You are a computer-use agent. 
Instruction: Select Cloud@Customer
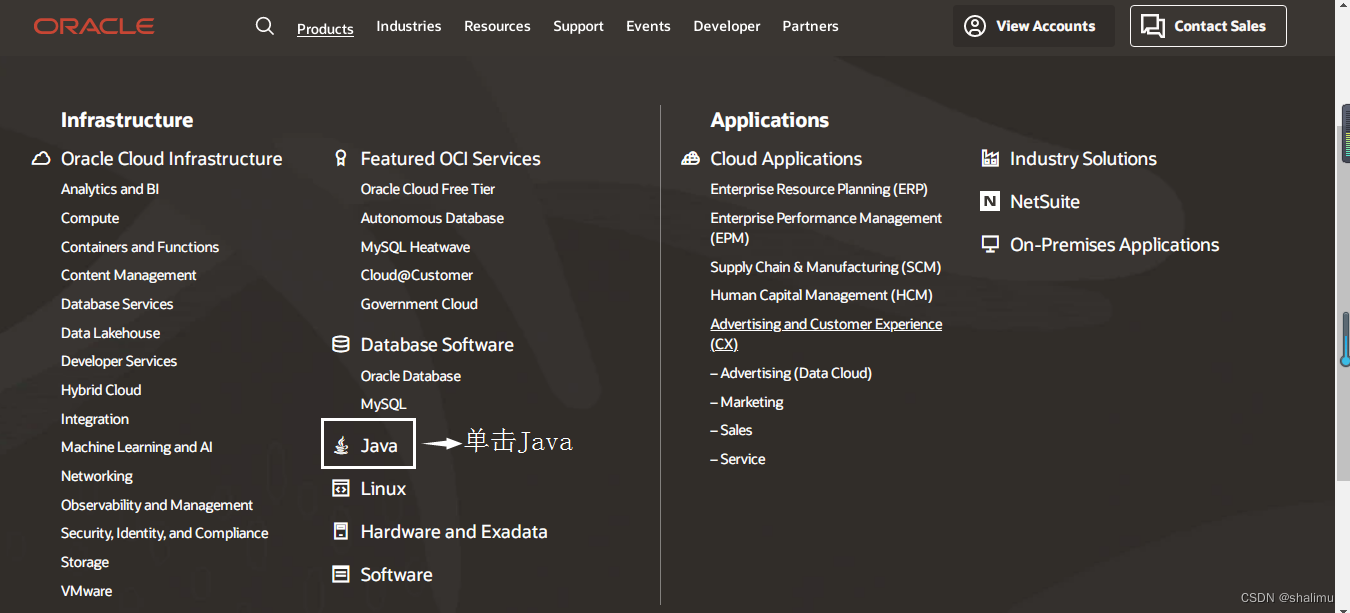coord(417,275)
